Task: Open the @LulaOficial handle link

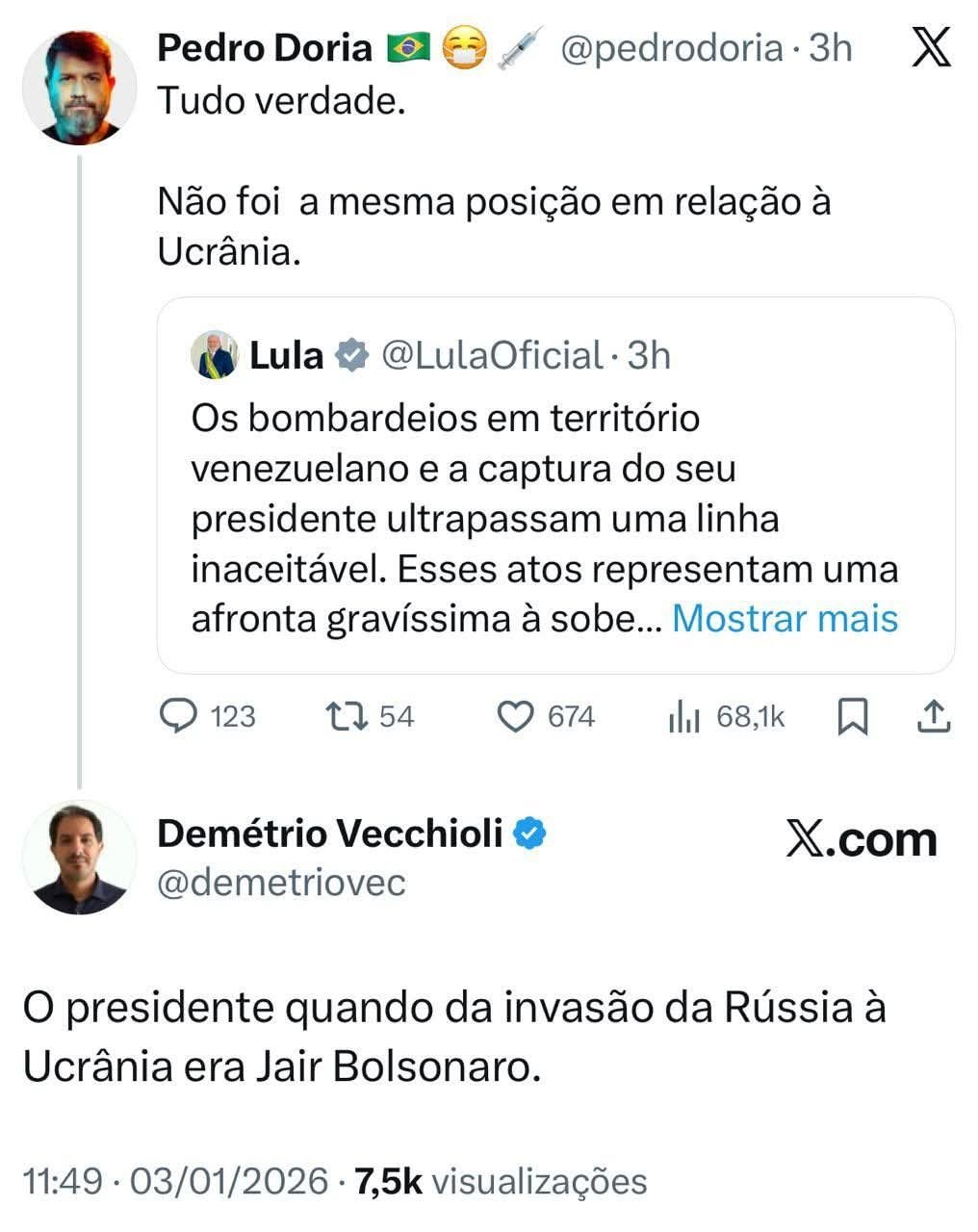Action: pyautogui.click(x=493, y=356)
